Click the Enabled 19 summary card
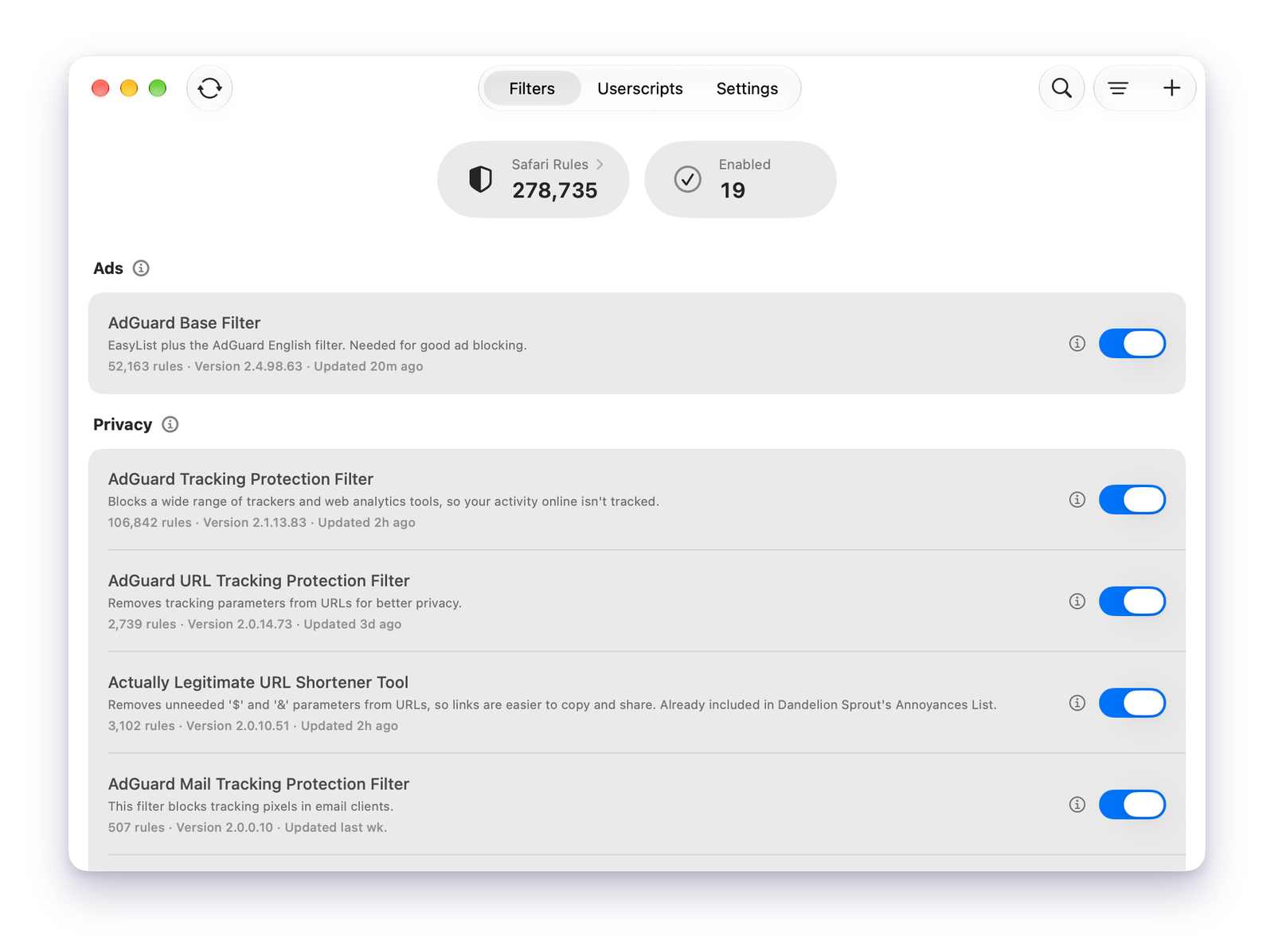This screenshot has height=952, width=1274. pos(740,180)
